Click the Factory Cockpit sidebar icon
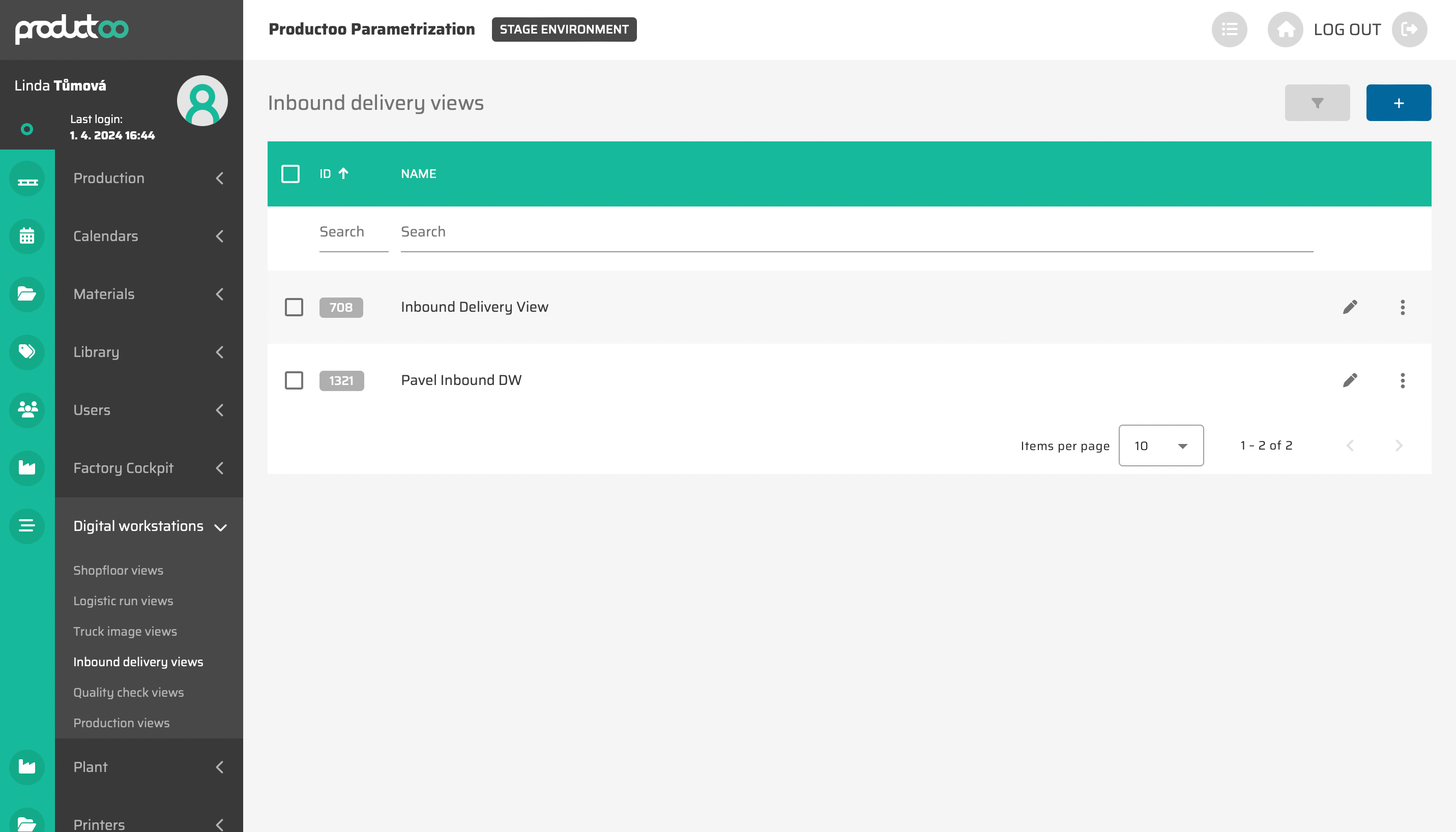1456x832 pixels. point(27,468)
